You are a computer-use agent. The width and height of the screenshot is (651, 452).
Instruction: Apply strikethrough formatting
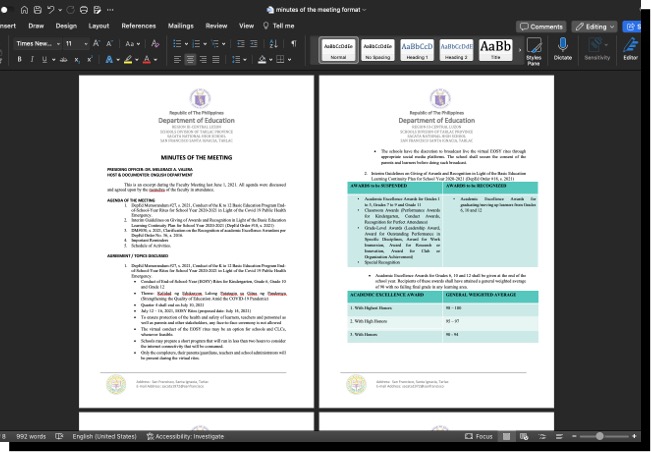click(x=64, y=60)
